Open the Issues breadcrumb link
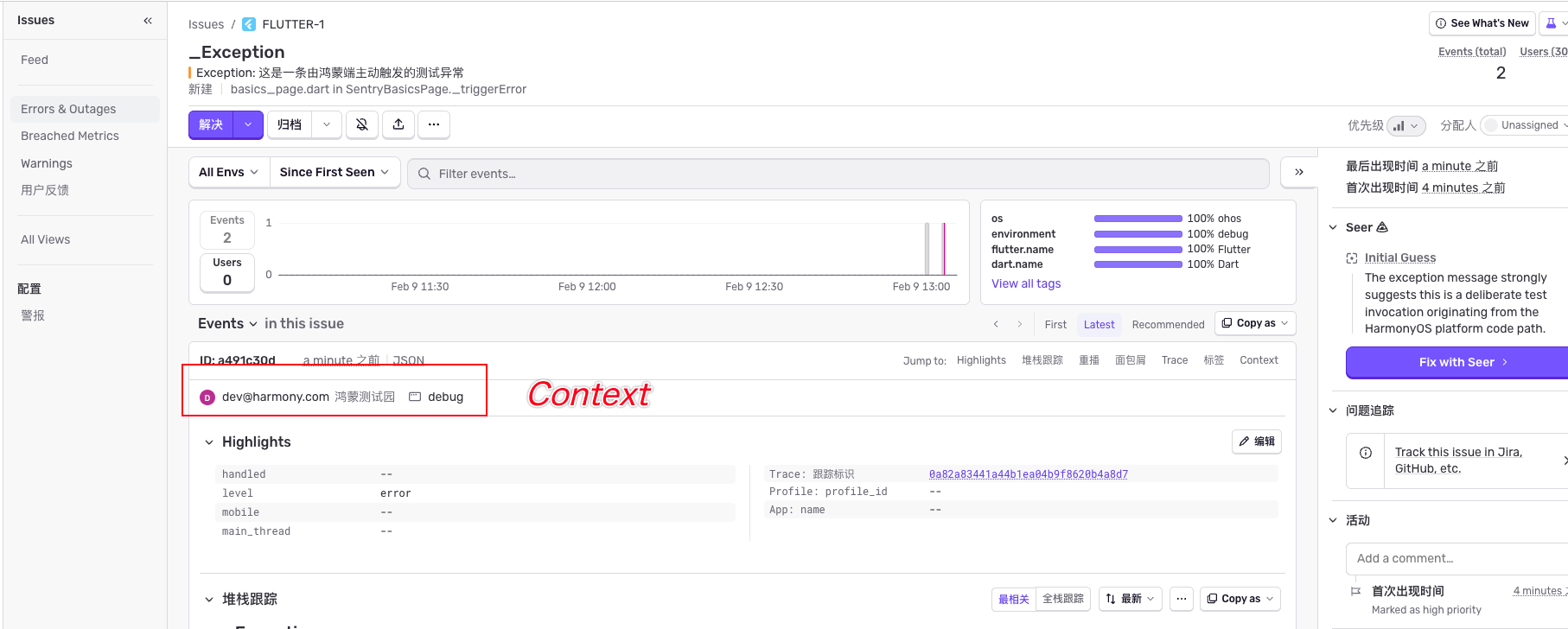This screenshot has width=1568, height=629. (x=206, y=24)
